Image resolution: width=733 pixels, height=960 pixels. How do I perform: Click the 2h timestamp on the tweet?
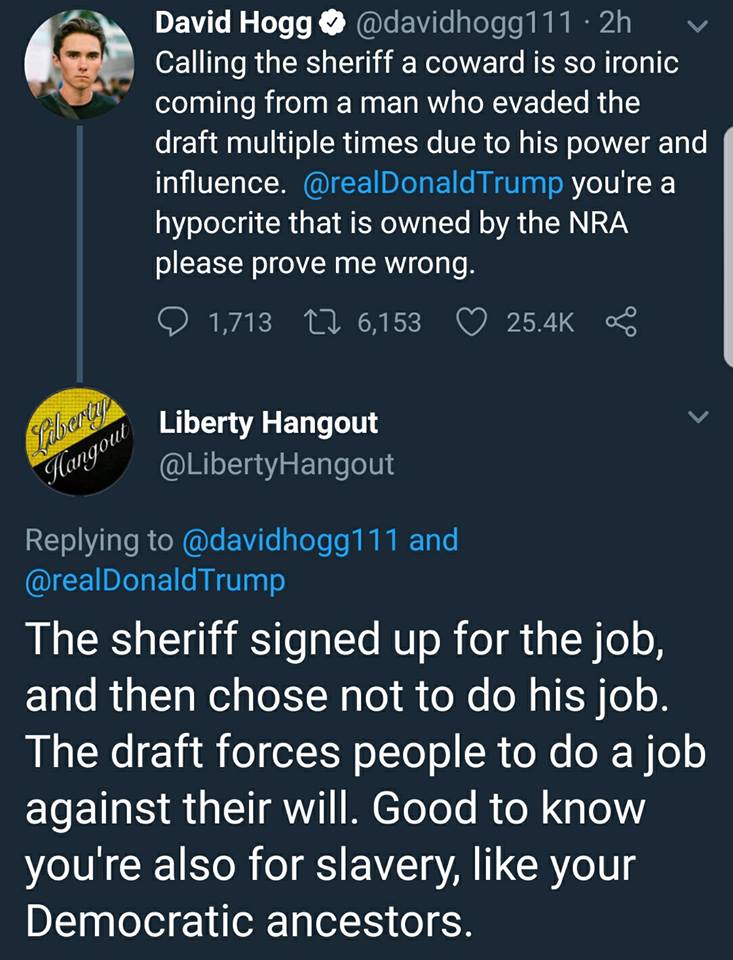(615, 23)
